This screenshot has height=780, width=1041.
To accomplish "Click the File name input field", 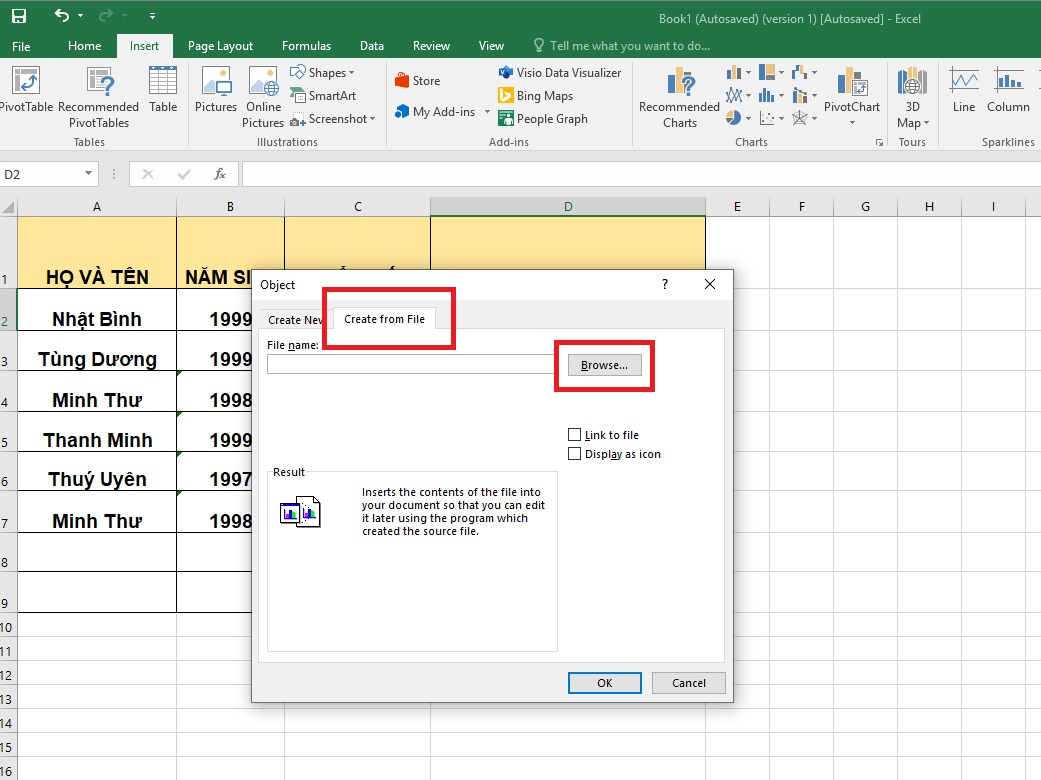I will [x=410, y=364].
